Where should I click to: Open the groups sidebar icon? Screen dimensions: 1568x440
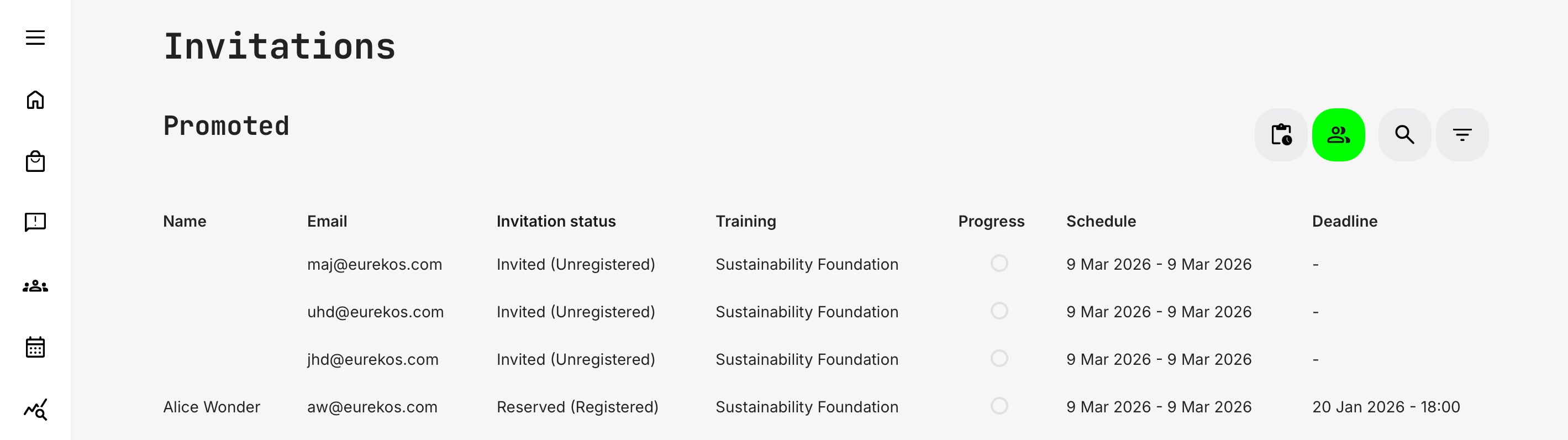[35, 286]
